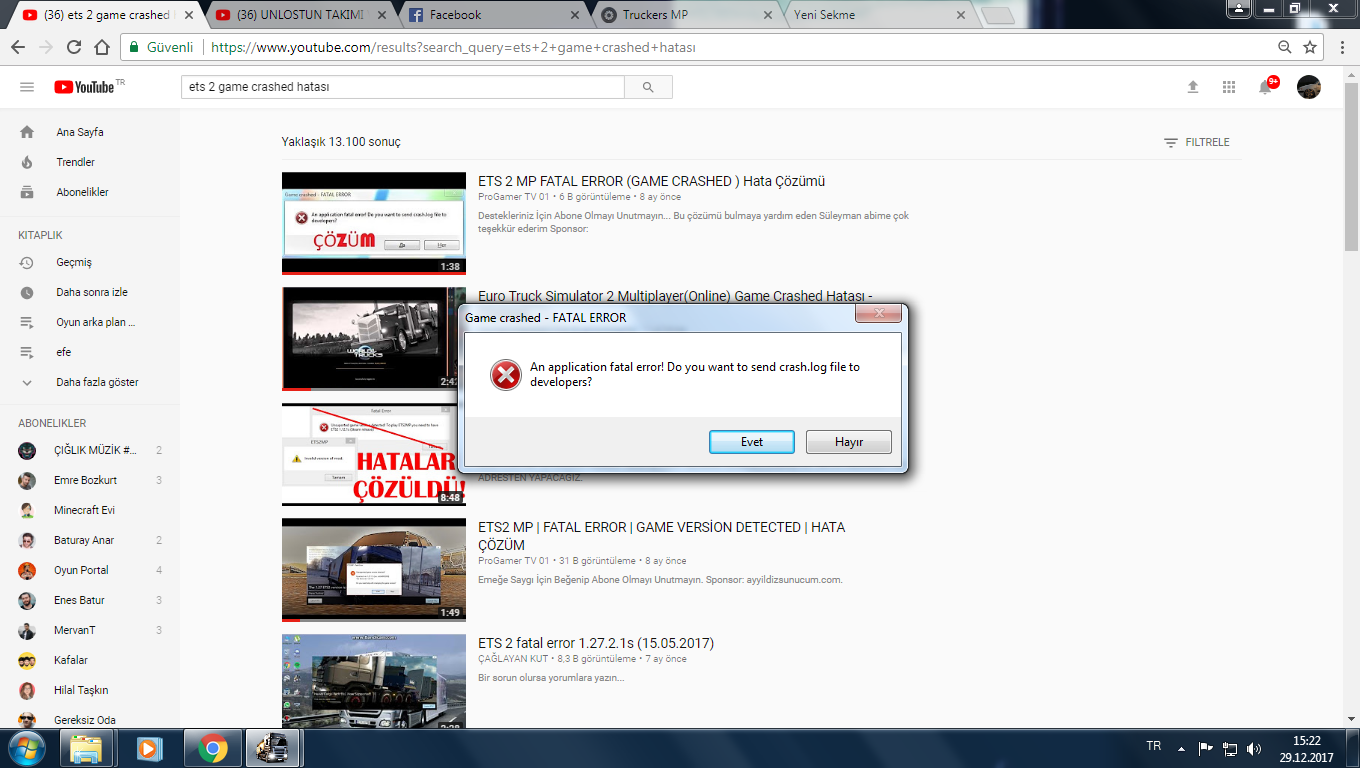
Task: Click the Chrome icon on the taskbar
Action: [211, 748]
